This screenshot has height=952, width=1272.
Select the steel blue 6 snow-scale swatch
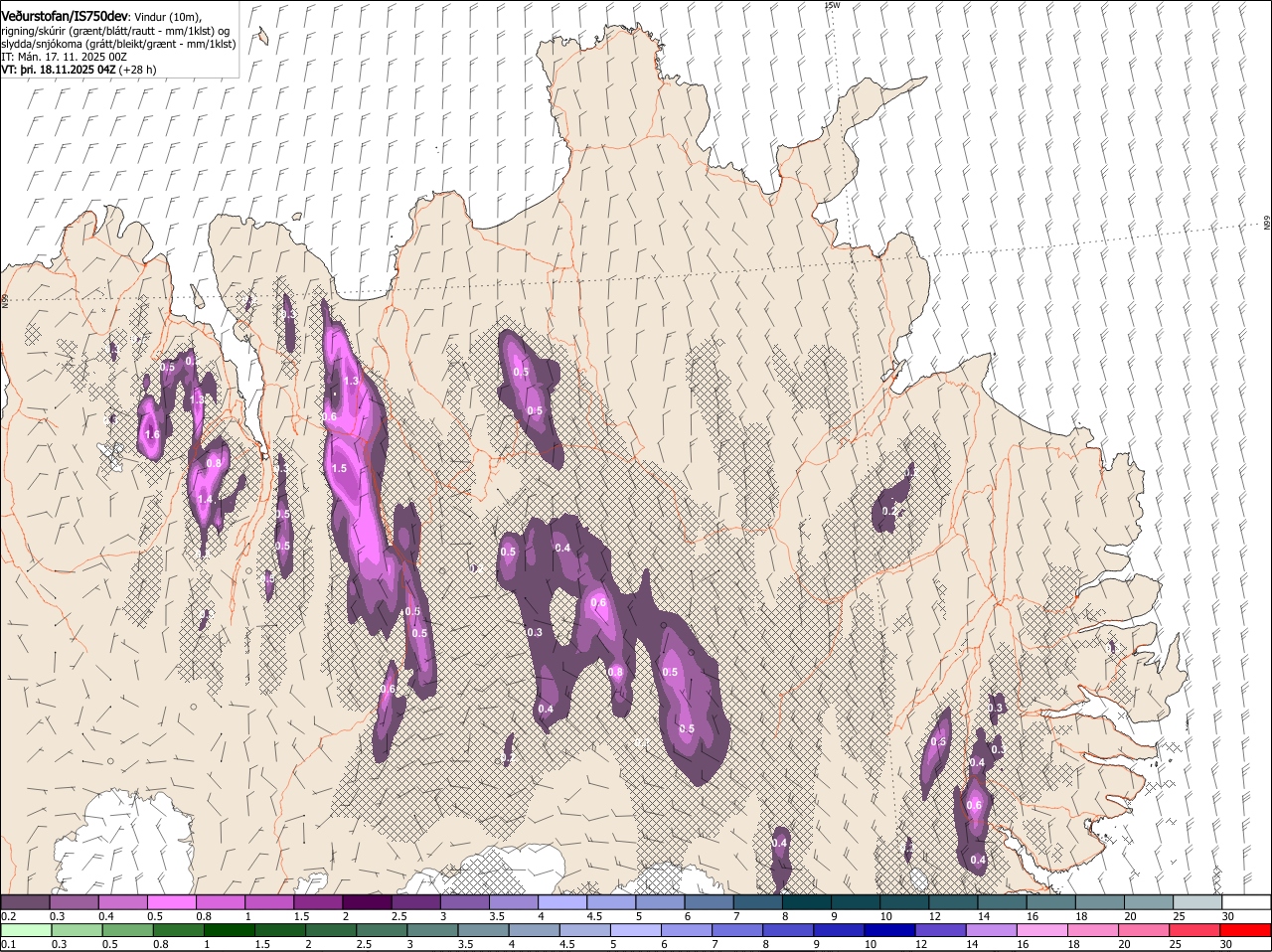pyautogui.click(x=711, y=901)
